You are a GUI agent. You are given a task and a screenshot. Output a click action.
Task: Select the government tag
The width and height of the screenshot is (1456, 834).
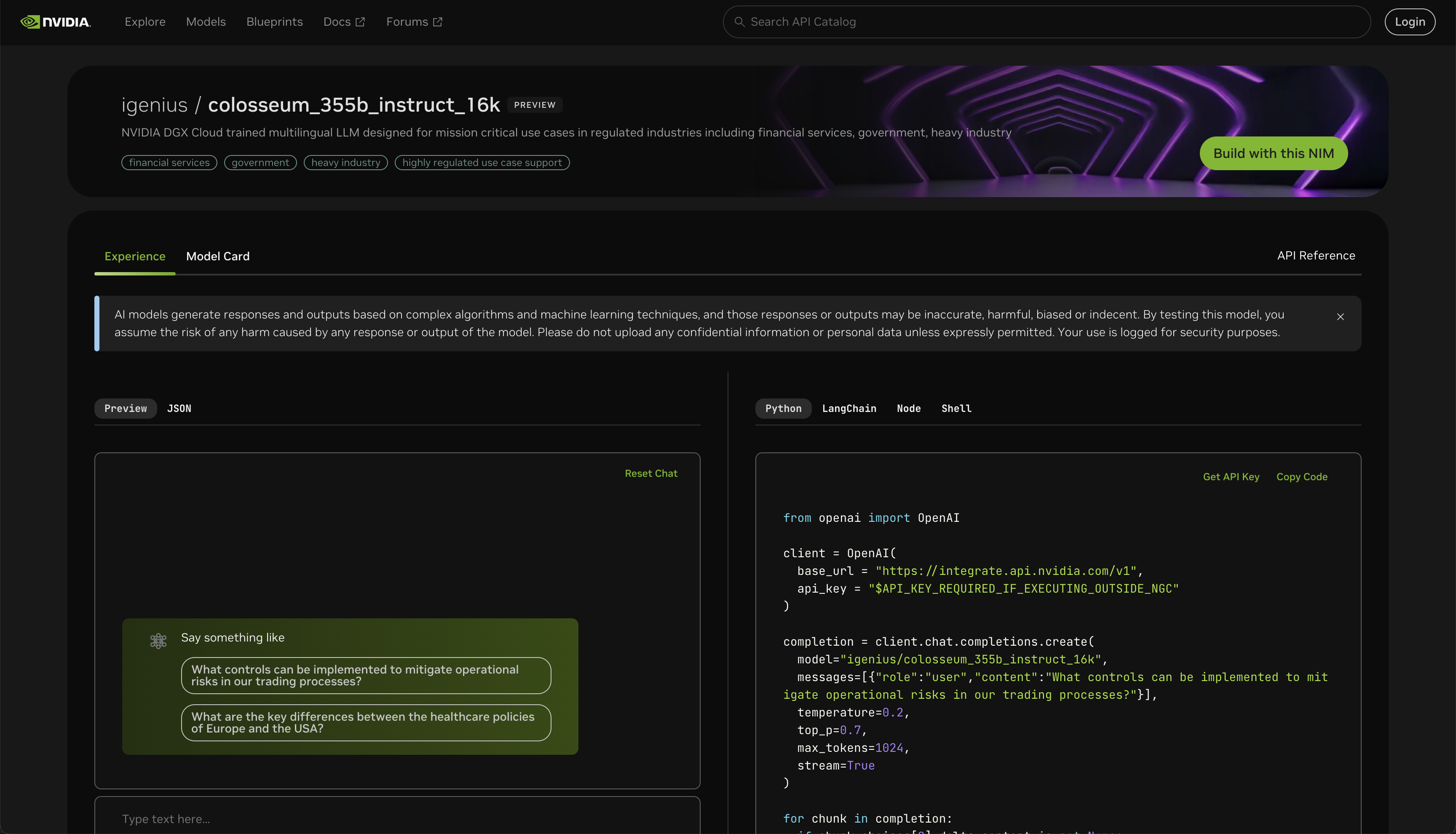pyautogui.click(x=260, y=163)
